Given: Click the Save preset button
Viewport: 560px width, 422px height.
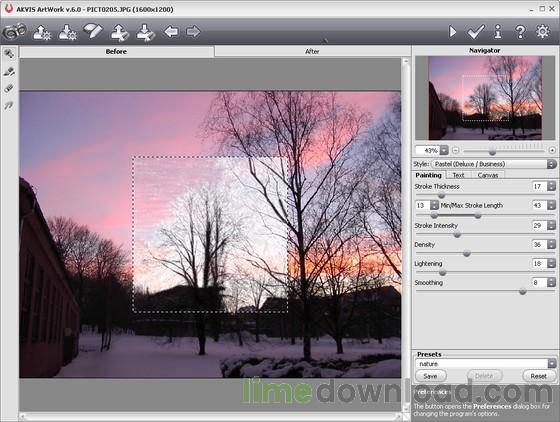Looking at the screenshot, I should pos(430,376).
